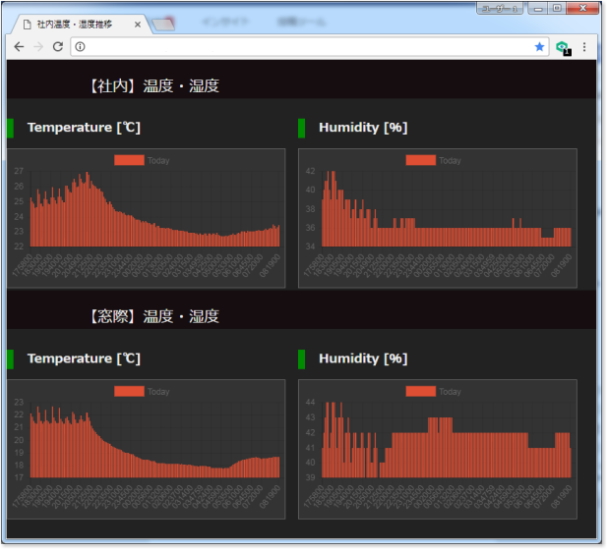Image resolution: width=607 pixels, height=549 pixels.
Task: Click the 窓際 Temperature [℃] title
Action: 84,359
